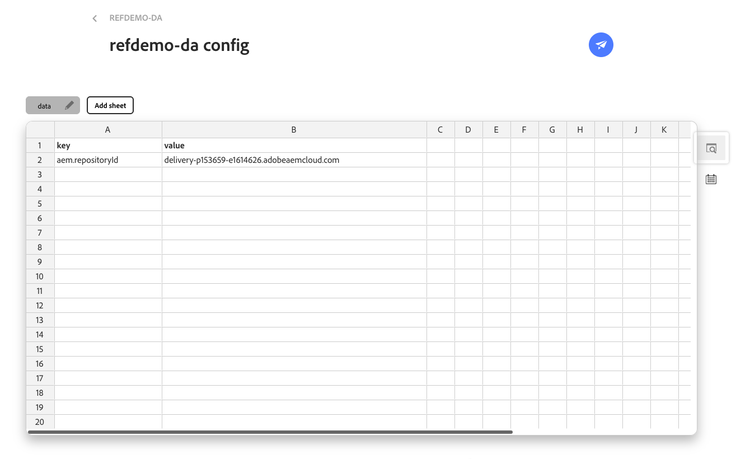Select column C header
This screenshot has height=459, width=750.
[x=440, y=130]
